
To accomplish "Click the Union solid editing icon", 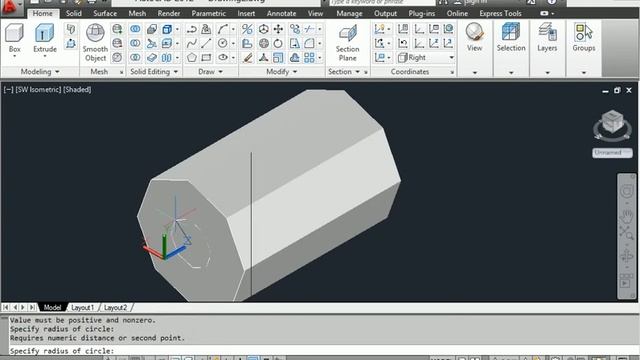I will tap(135, 29).
